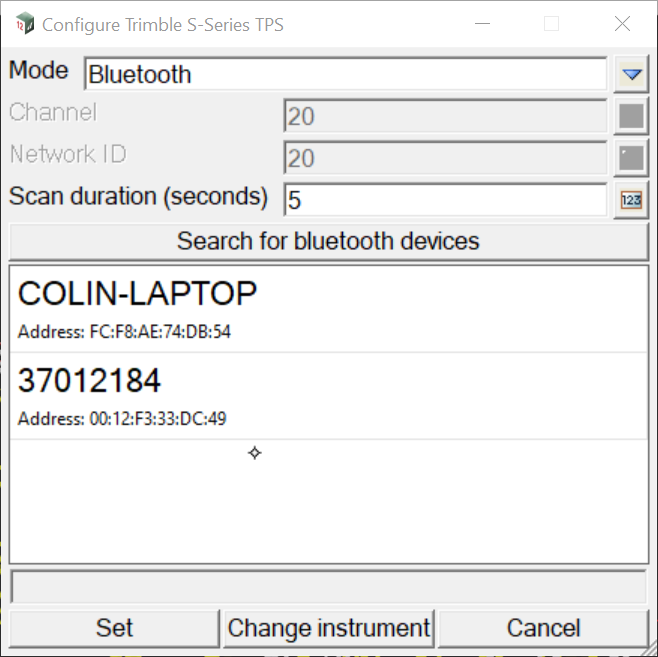658x657 pixels.
Task: Open the calculator icon beside Scan duration
Action: coord(631,200)
